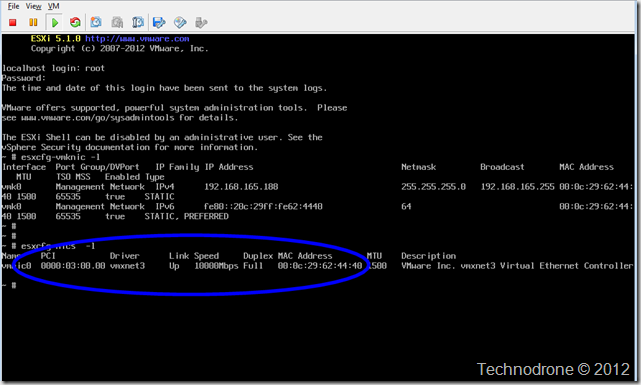
Task: Click the ESXi 5.1.0 version text
Action: 56,39
